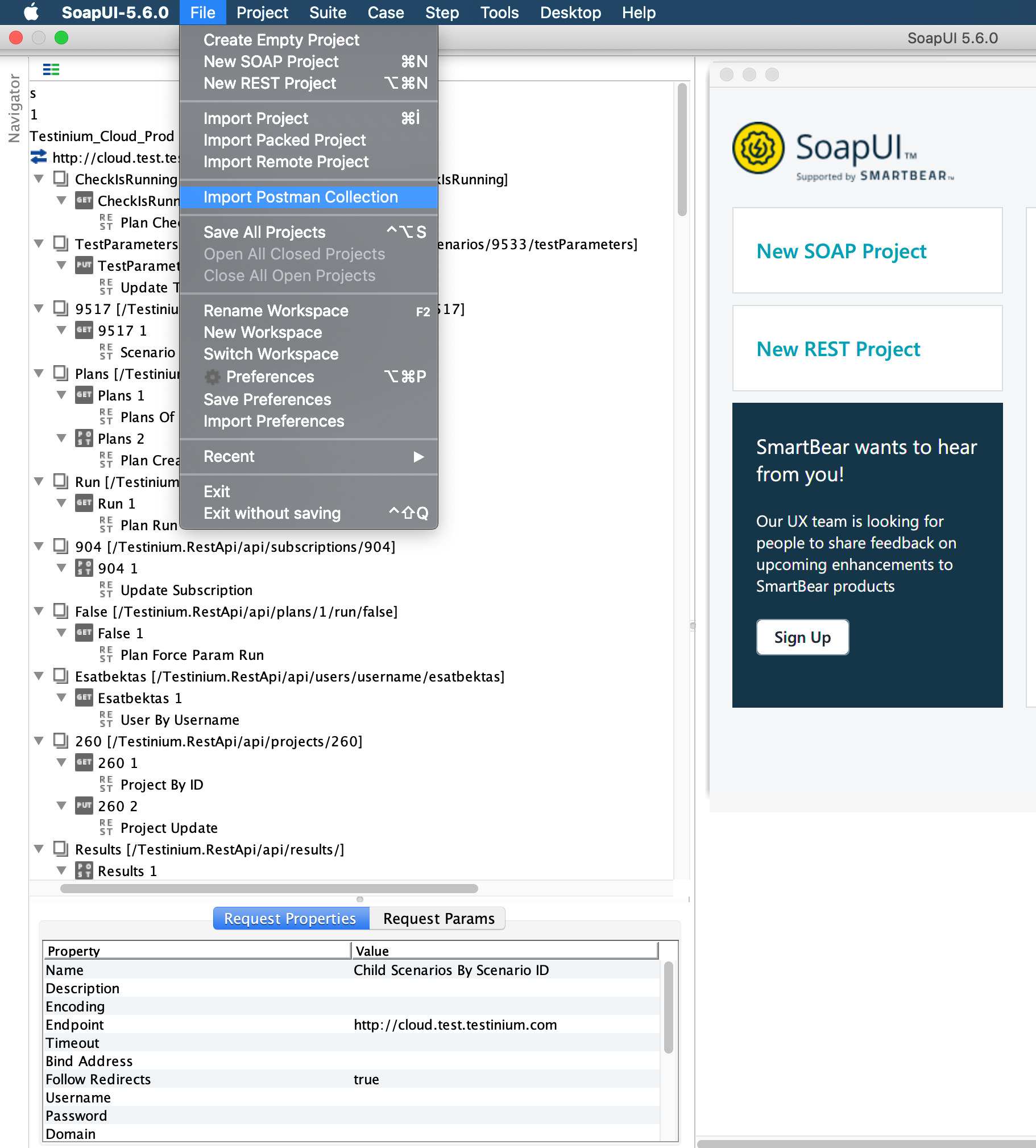Click the GET icon of False 1
This screenshot has height=1148, width=1036.
pyautogui.click(x=84, y=633)
